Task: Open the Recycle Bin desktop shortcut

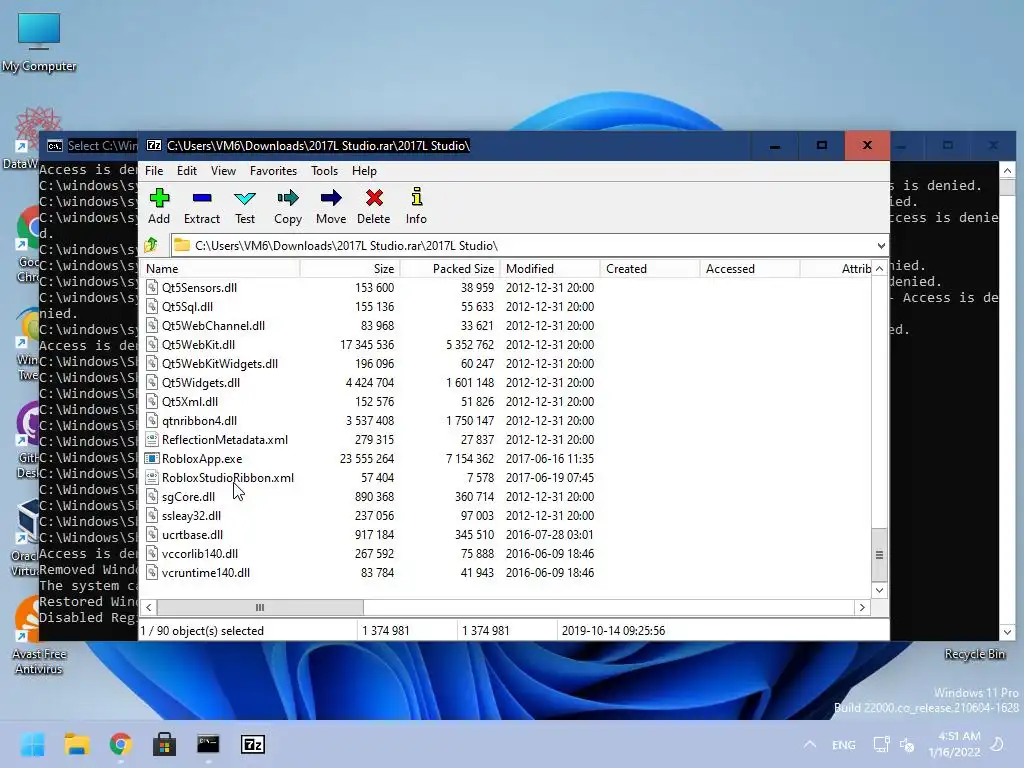Action: coord(974,654)
